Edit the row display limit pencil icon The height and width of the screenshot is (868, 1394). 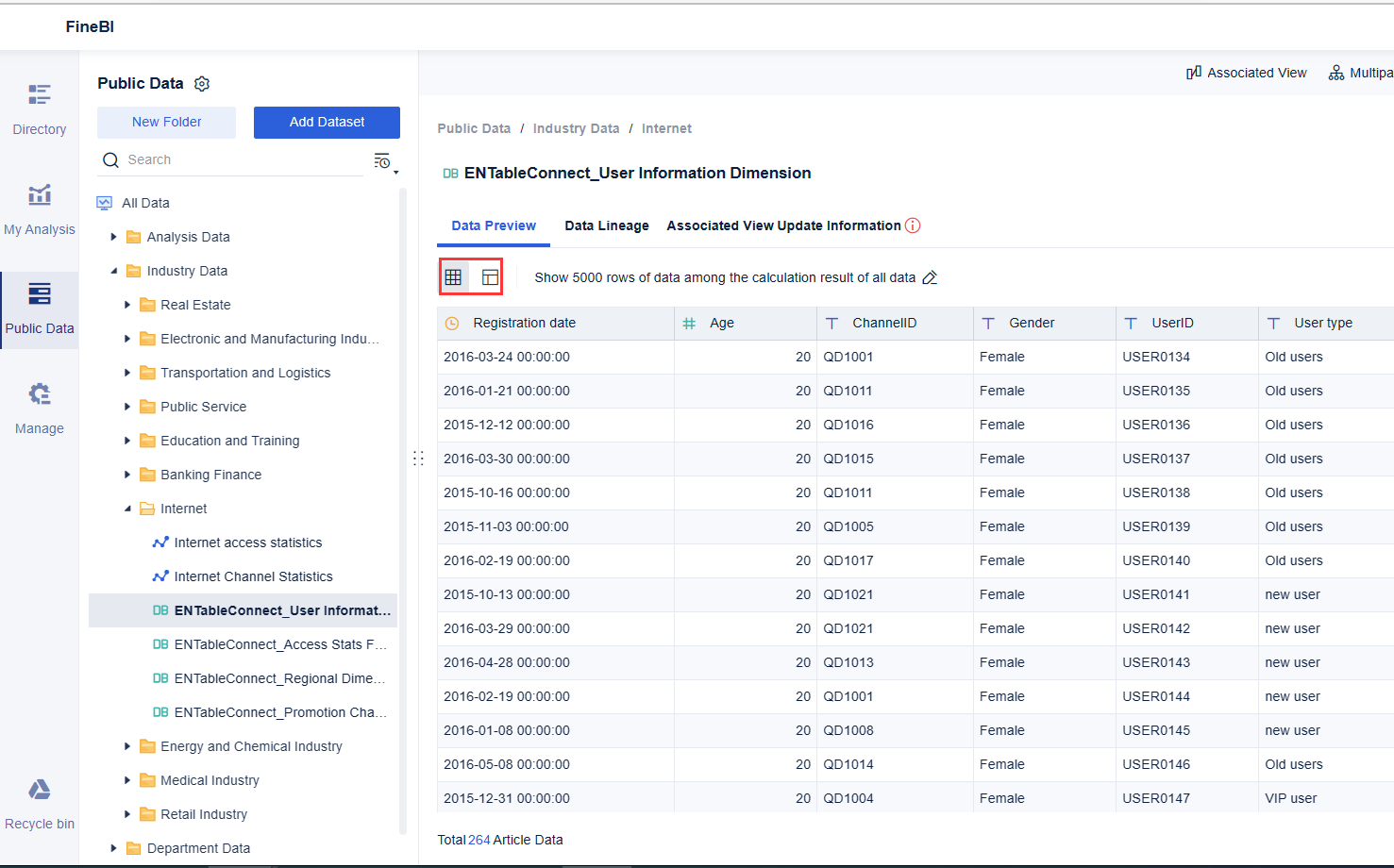coord(930,277)
